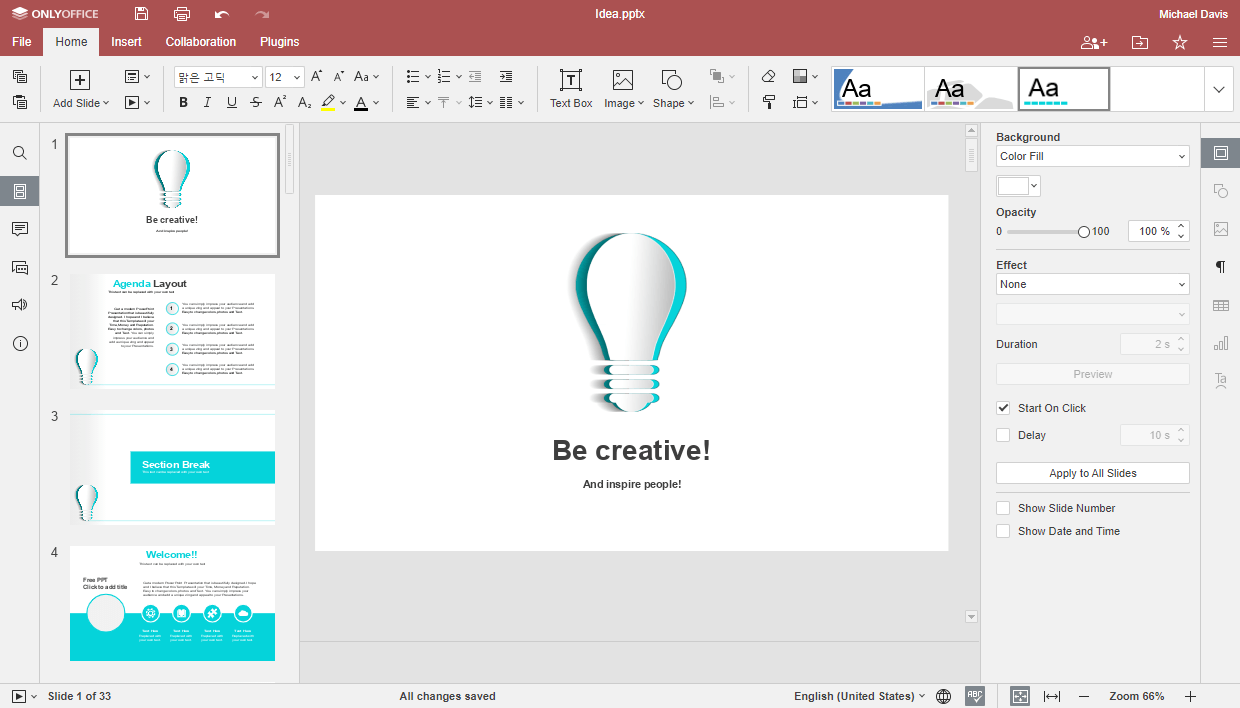Open the Background fill type dropdown
The height and width of the screenshot is (708, 1240).
(x=1092, y=156)
